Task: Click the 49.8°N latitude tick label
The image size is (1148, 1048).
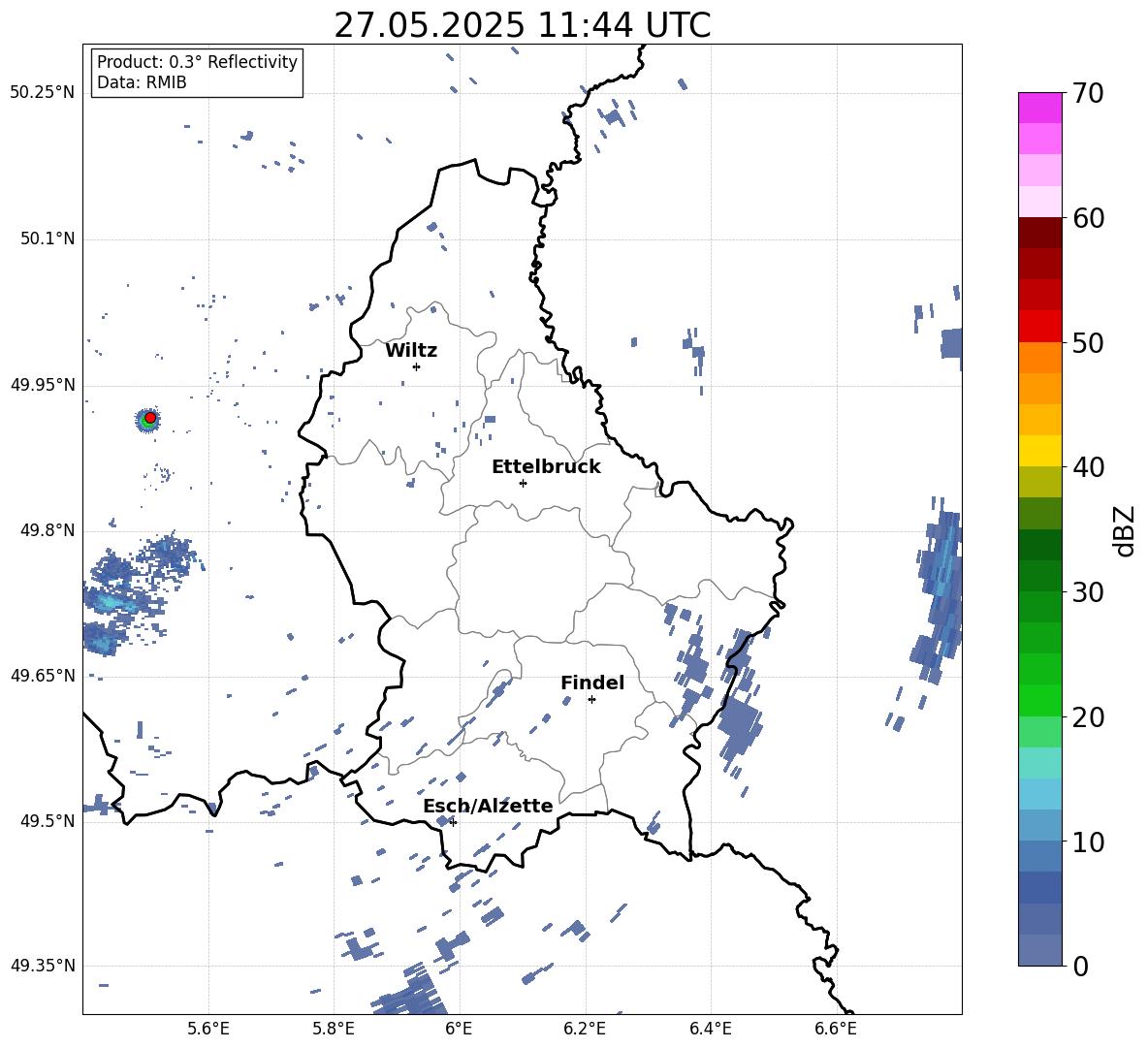Action: tap(48, 530)
